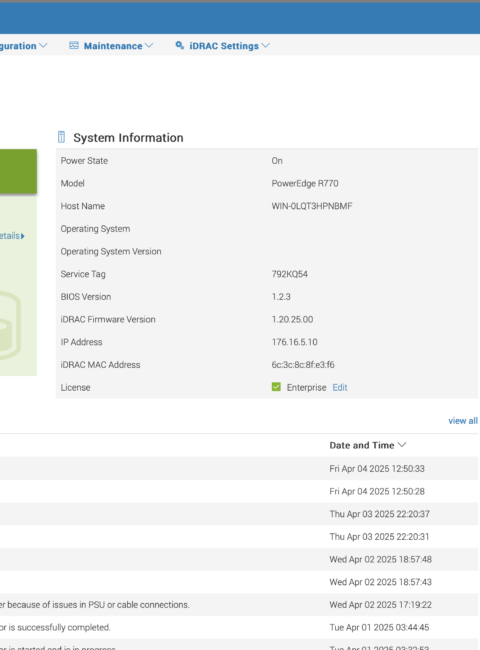
Task: Open the partially visible Configuration menu
Action: (23, 46)
